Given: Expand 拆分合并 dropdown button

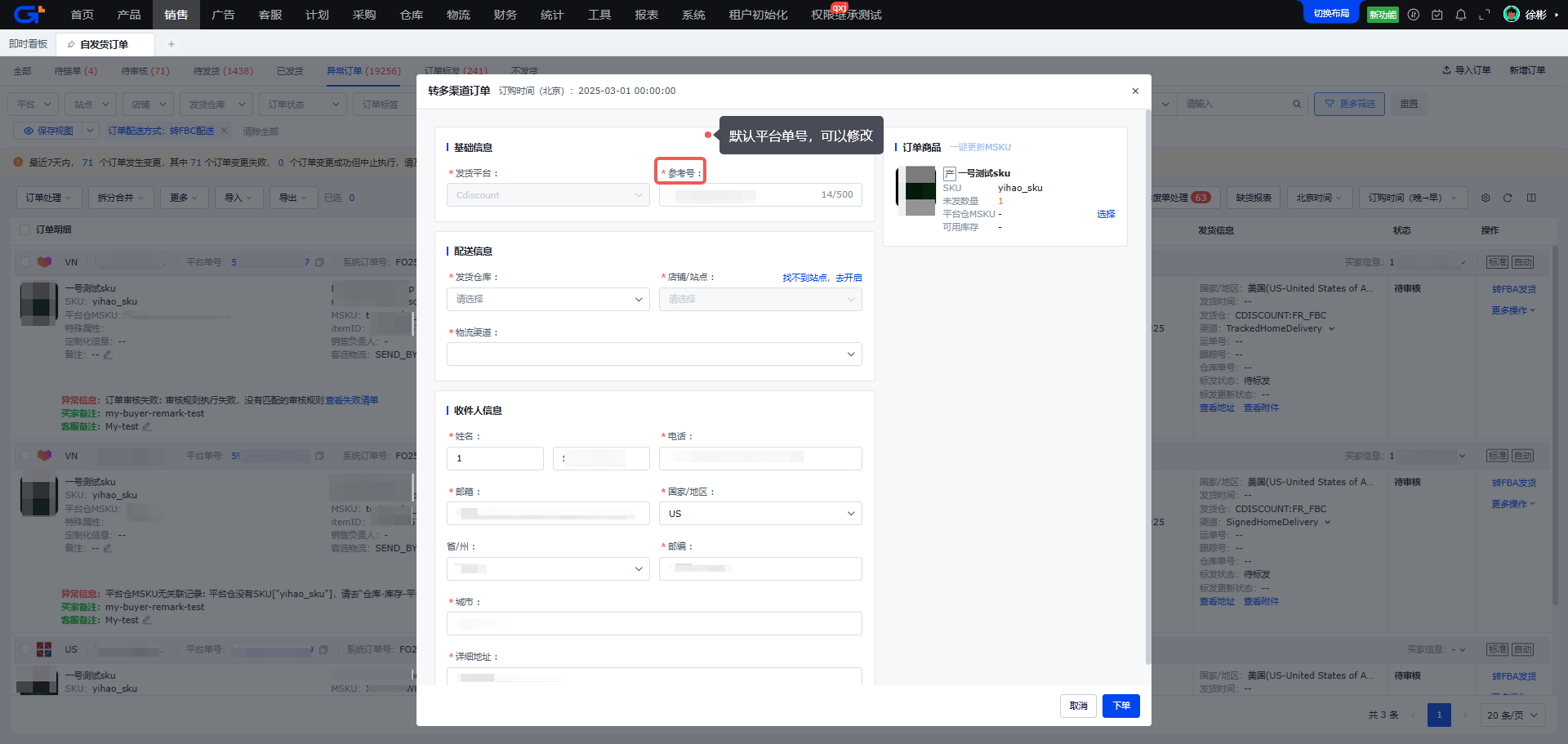Looking at the screenshot, I should pos(121,198).
